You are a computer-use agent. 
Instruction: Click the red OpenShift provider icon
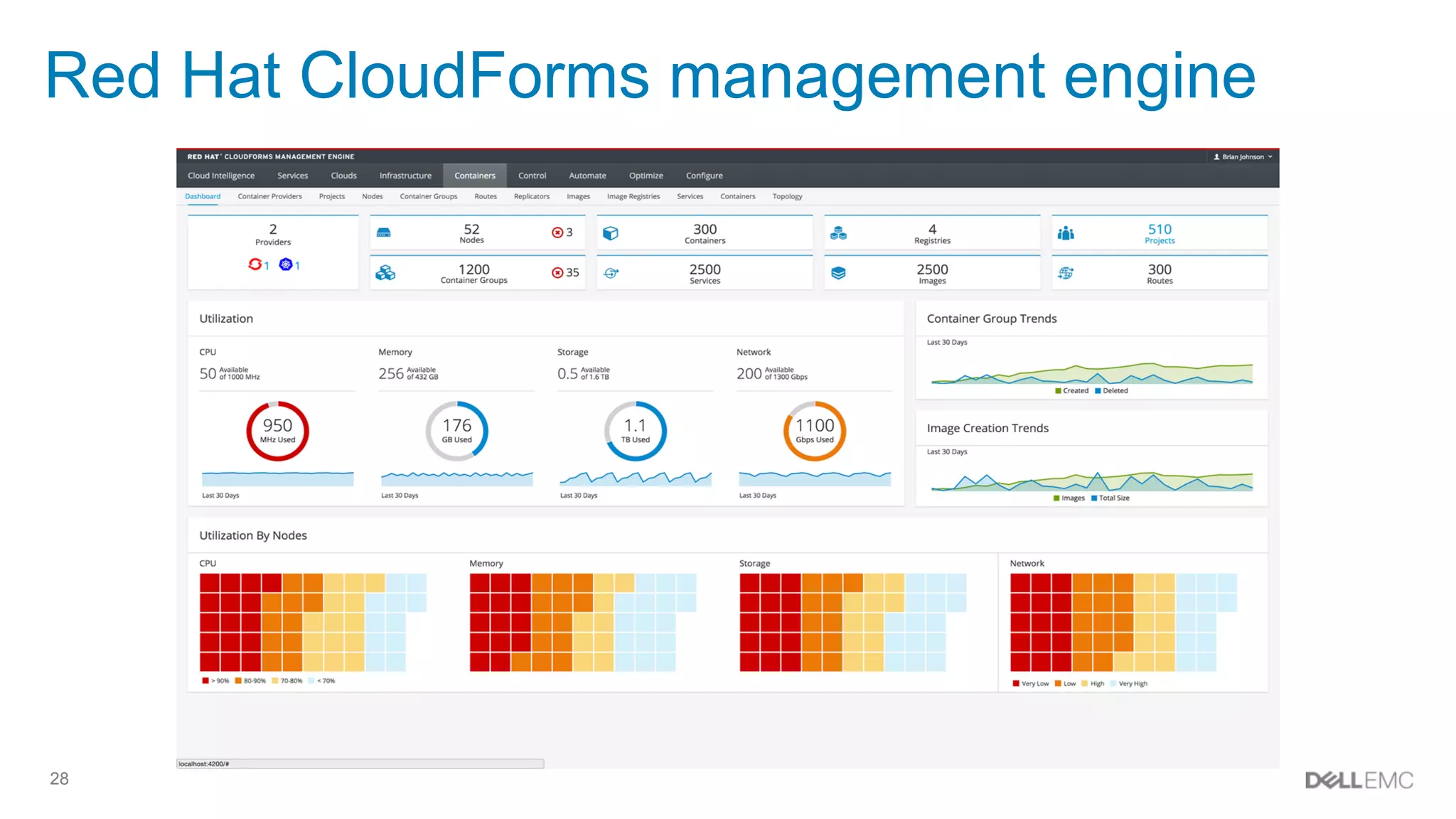(x=255, y=264)
